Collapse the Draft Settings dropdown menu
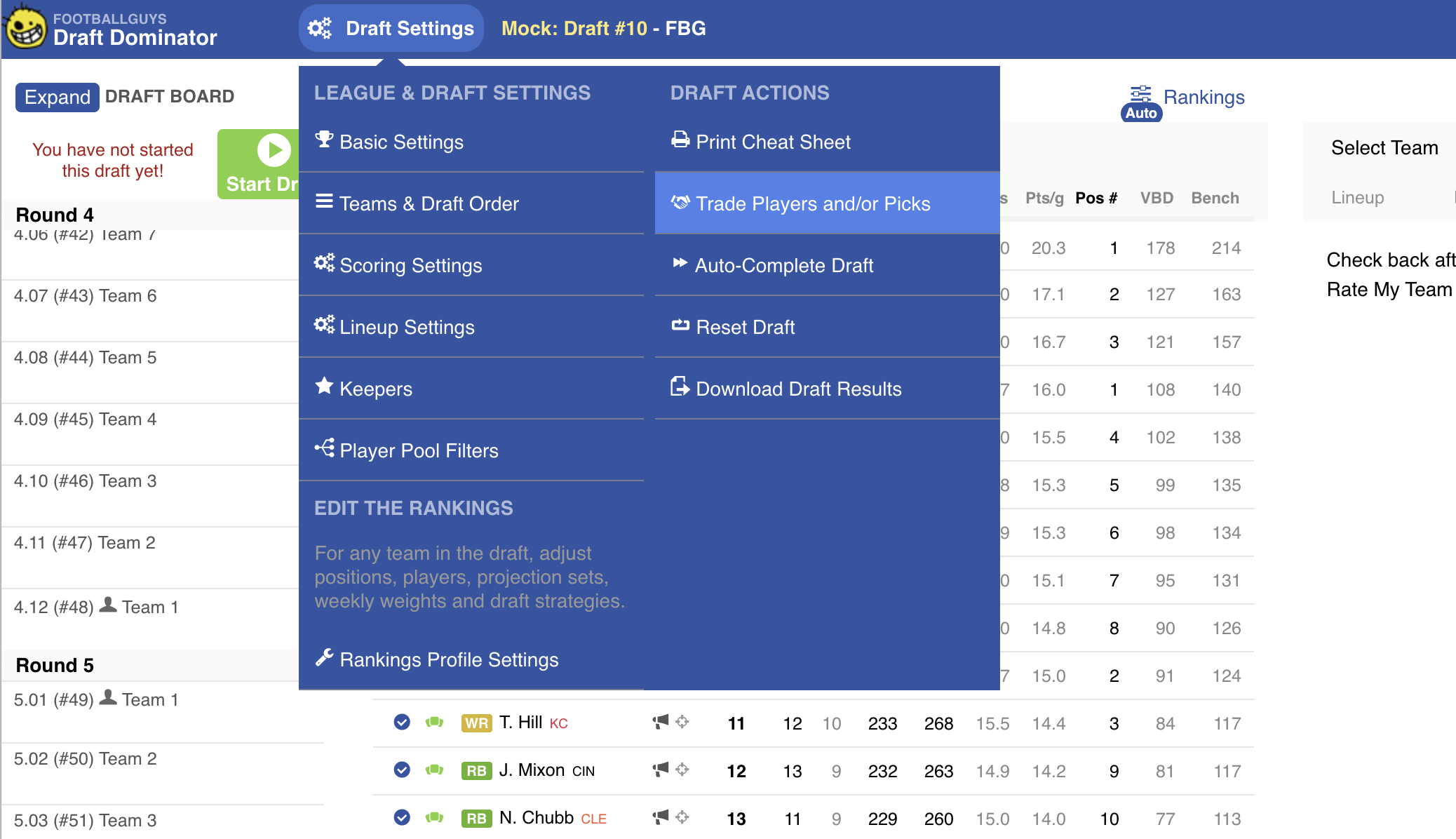The image size is (1456, 839). point(391,28)
